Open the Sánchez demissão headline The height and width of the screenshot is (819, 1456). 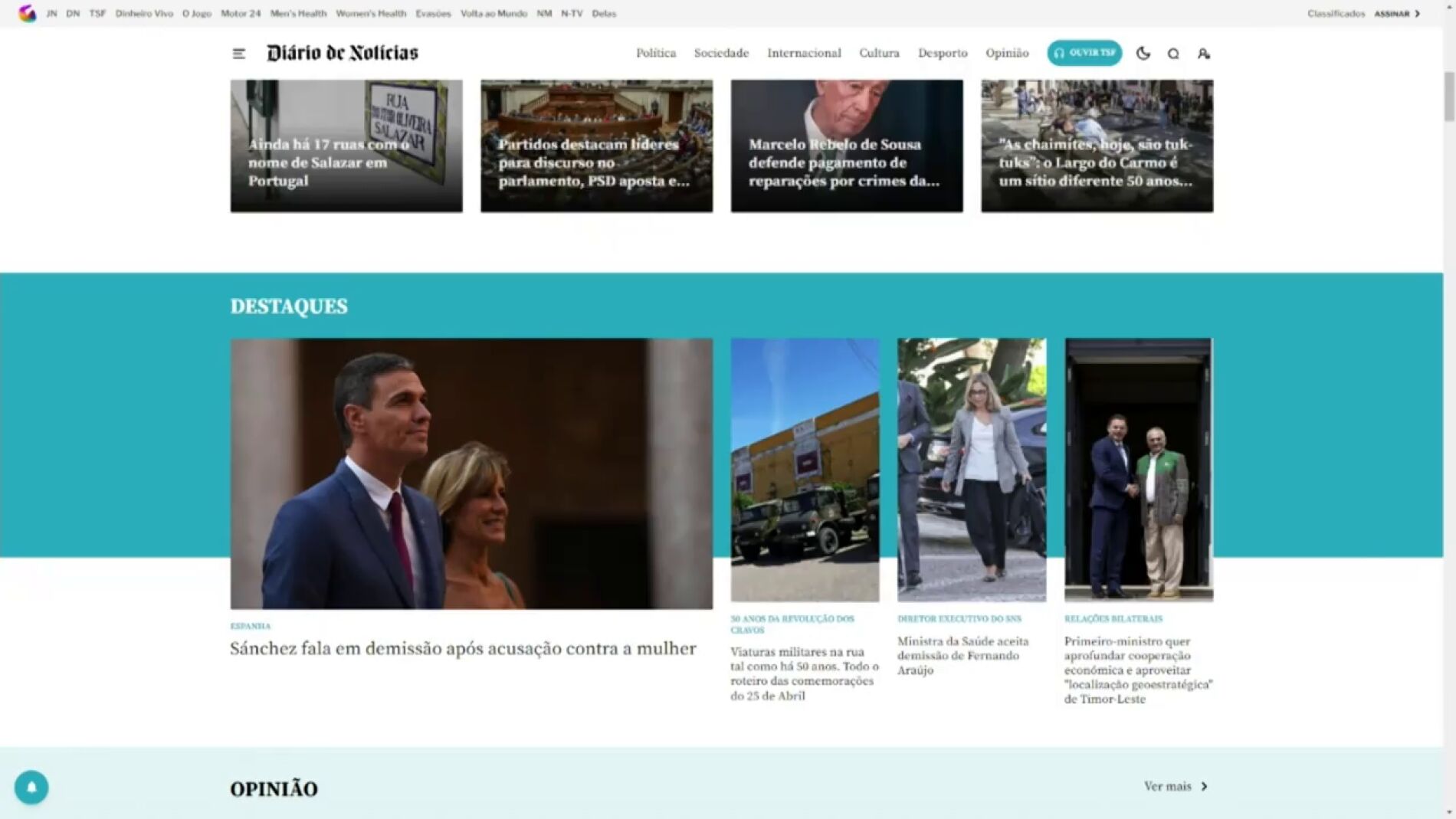click(463, 648)
